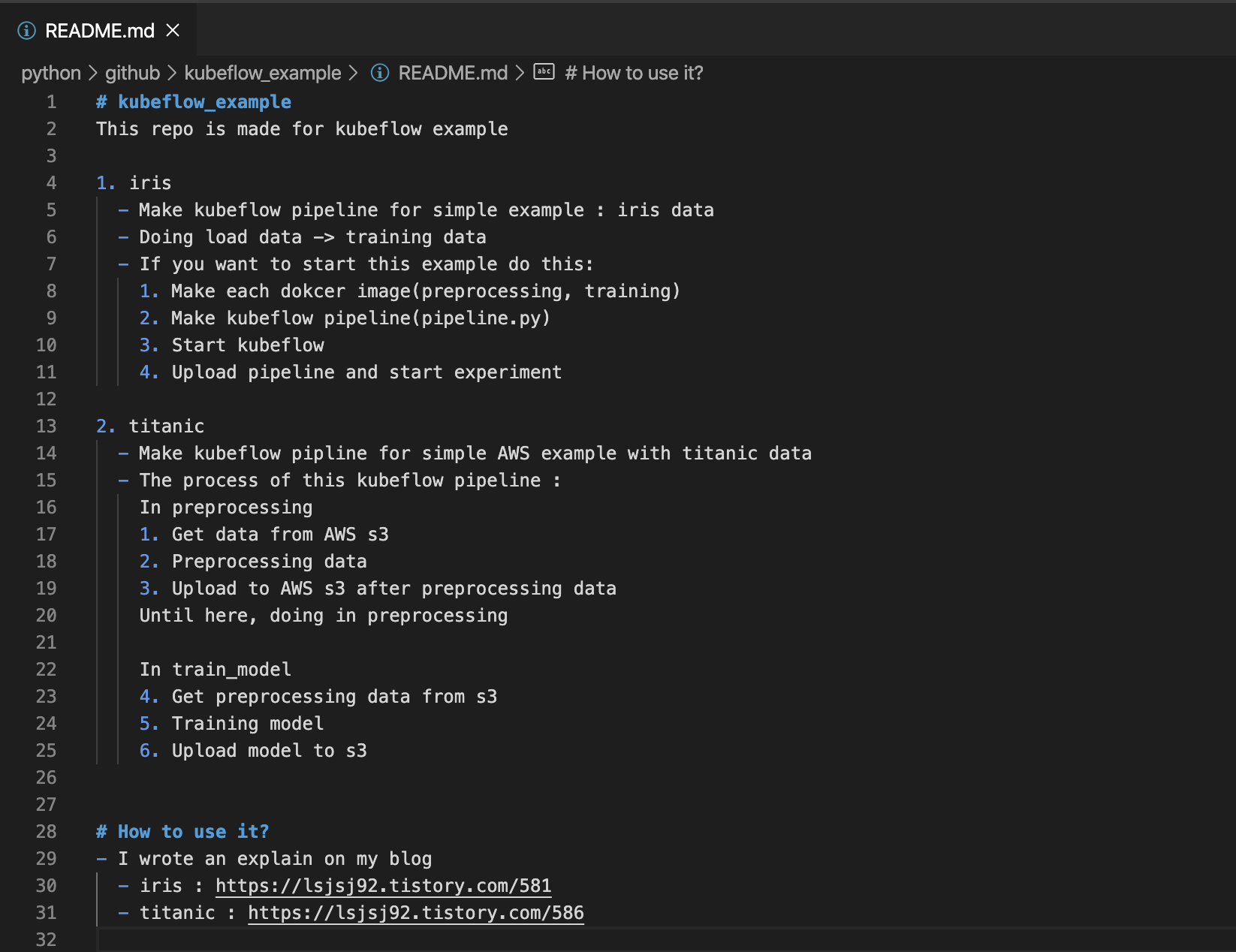
Task: Click line 'Get preprocessing data from s3'
Action: coord(334,697)
